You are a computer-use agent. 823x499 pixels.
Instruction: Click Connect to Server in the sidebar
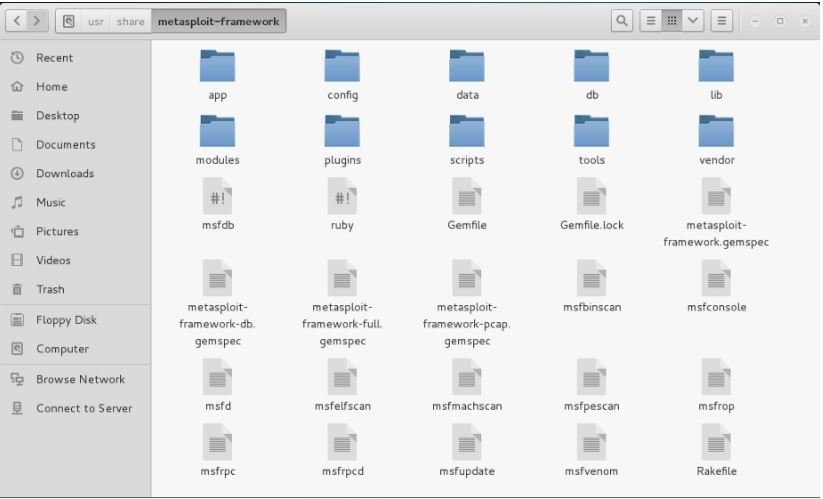point(76,408)
